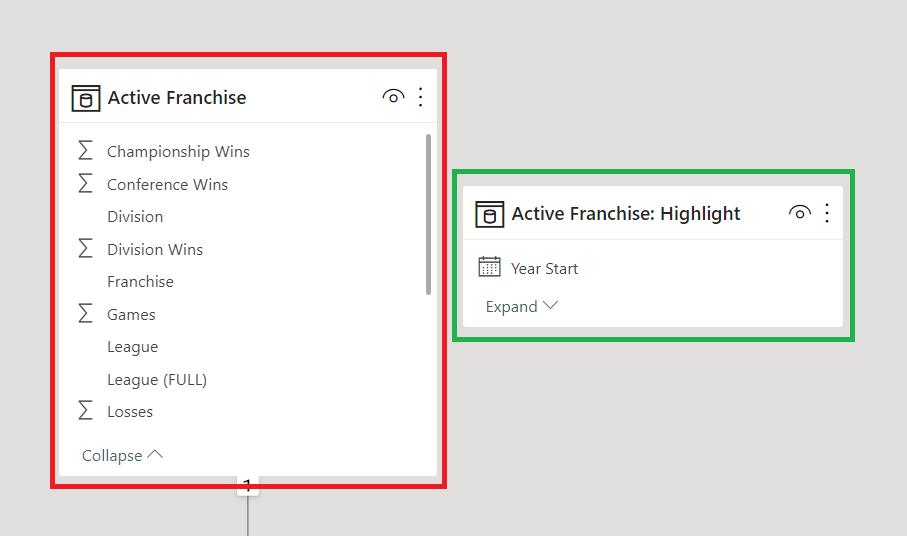
Task: Select the Year Start field
Action: (544, 268)
